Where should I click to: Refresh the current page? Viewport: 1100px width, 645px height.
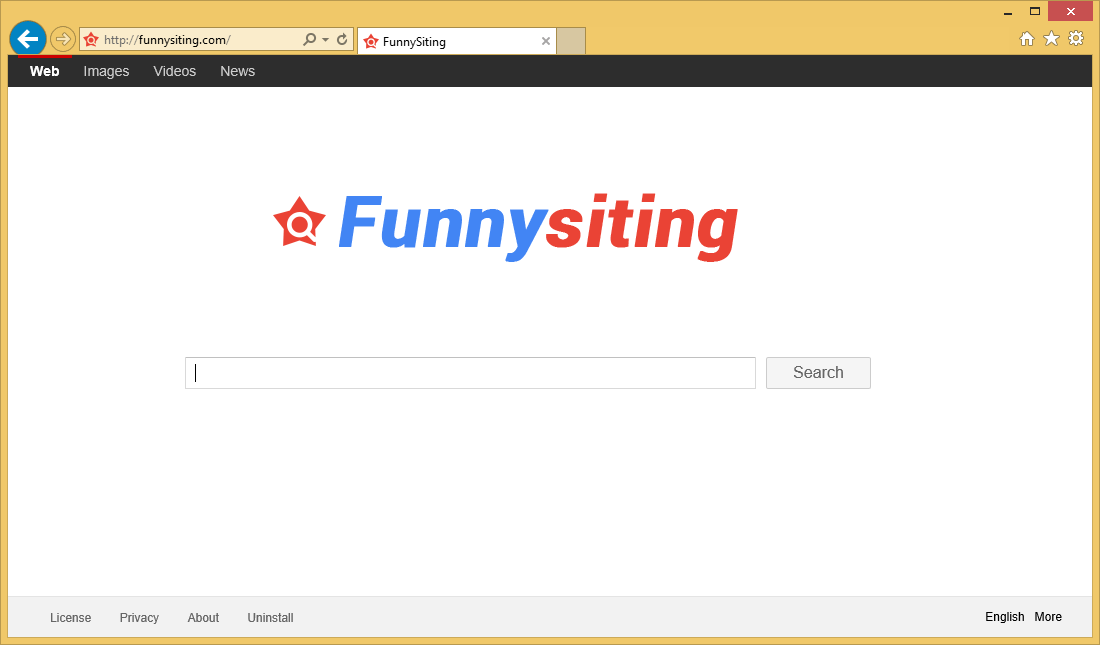coord(341,38)
